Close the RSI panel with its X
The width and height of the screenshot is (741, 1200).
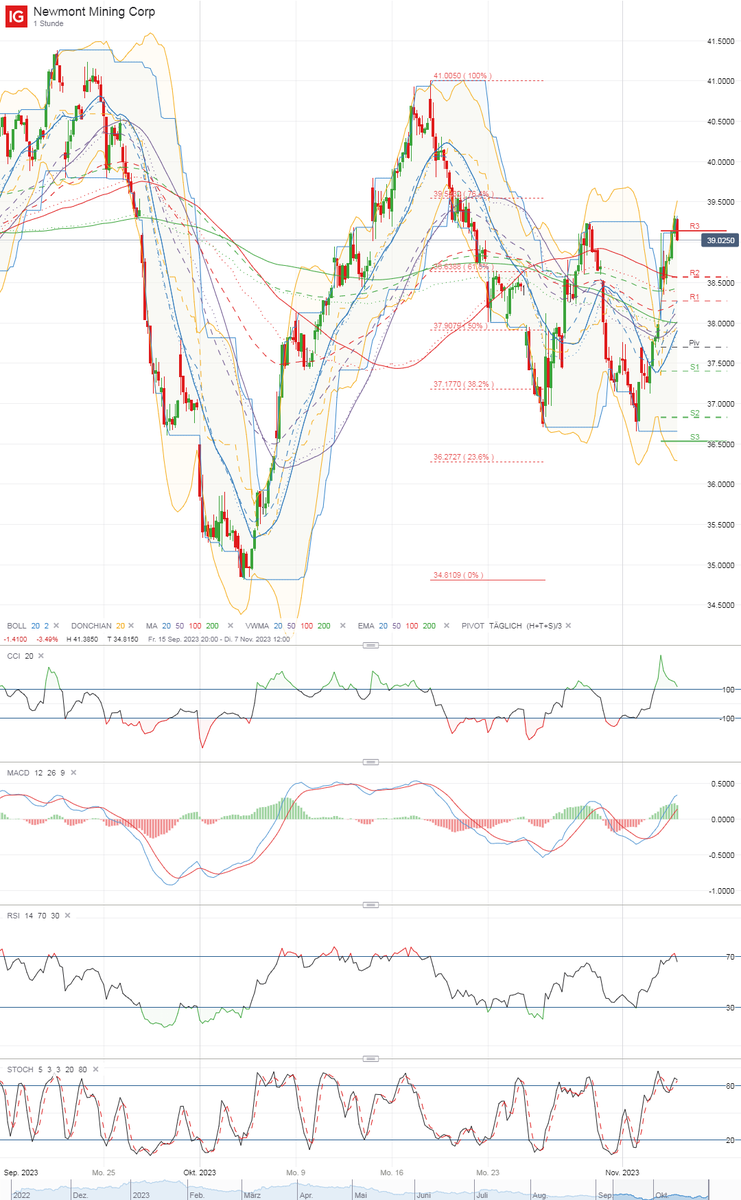pyautogui.click(x=69, y=914)
